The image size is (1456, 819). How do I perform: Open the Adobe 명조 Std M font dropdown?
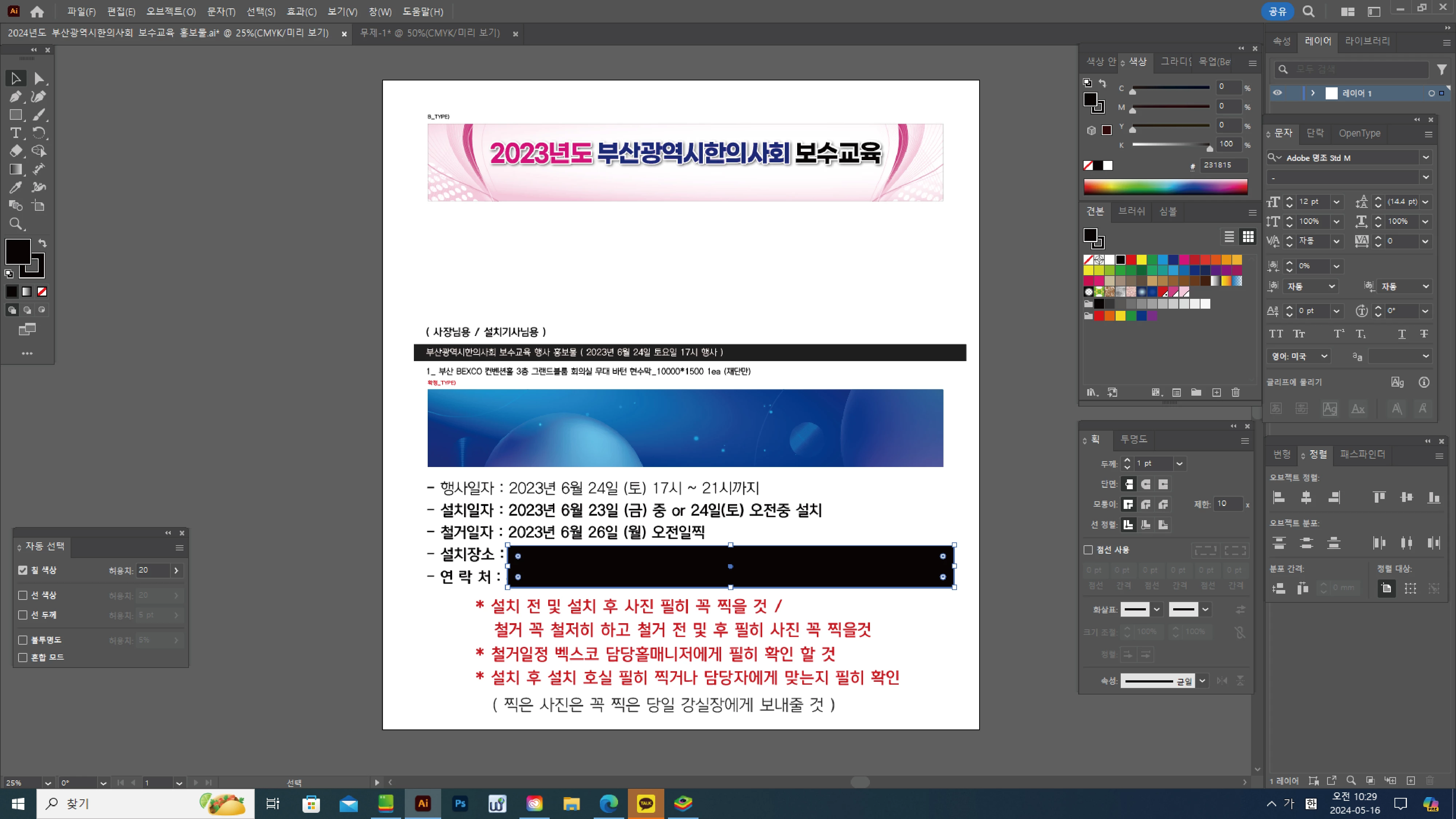pyautogui.click(x=1426, y=158)
